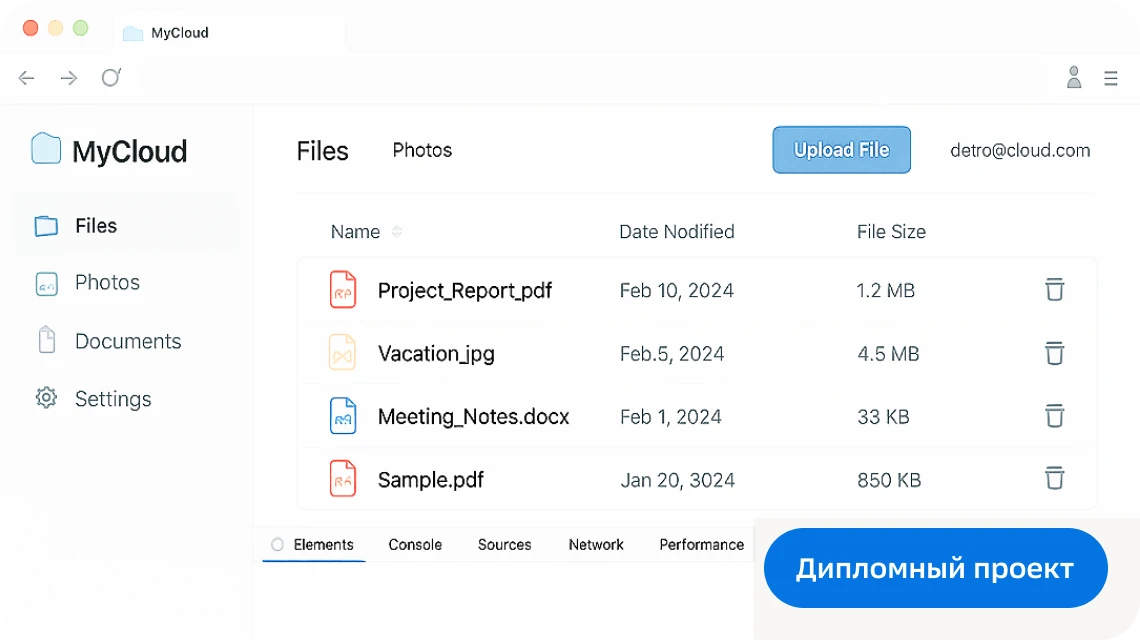Click the Дипломный проект button

(935, 568)
